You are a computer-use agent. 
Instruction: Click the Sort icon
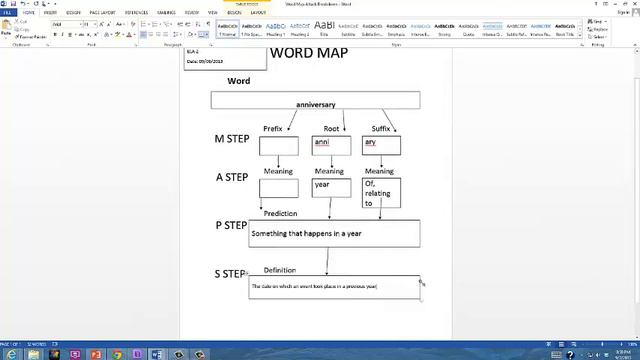(198, 24)
